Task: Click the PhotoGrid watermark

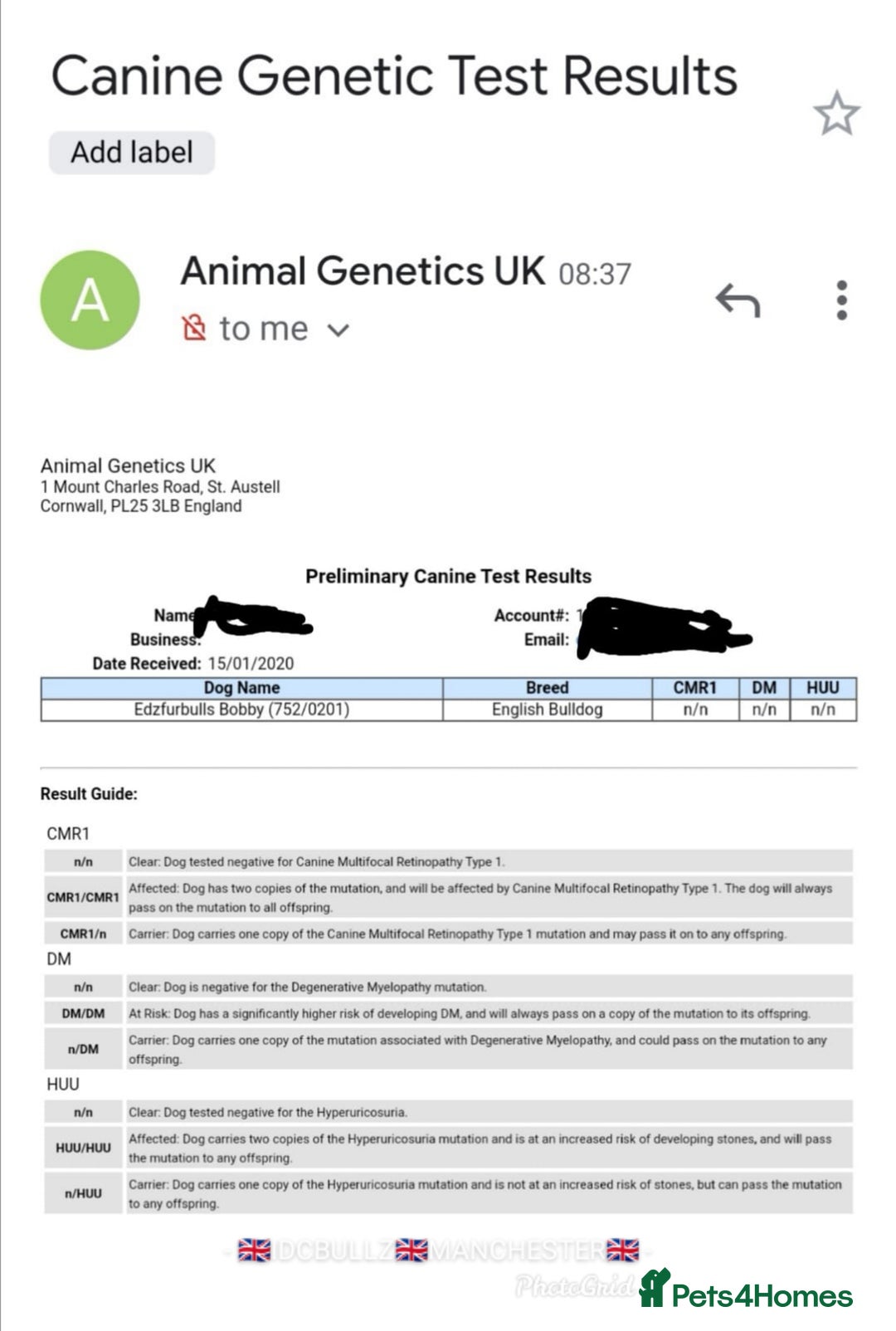Action: [x=574, y=1286]
